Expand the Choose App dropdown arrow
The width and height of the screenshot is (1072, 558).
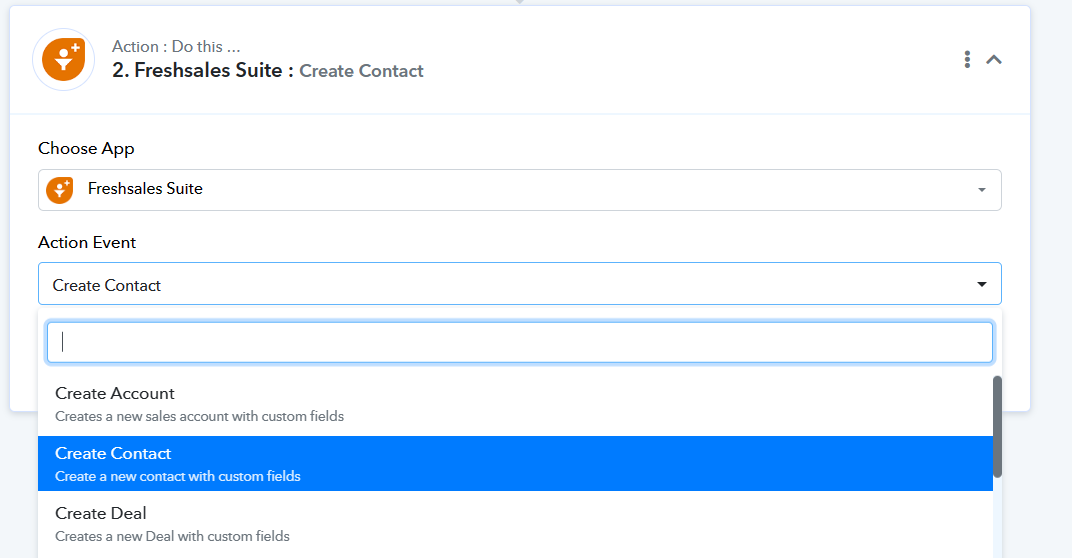[982, 190]
